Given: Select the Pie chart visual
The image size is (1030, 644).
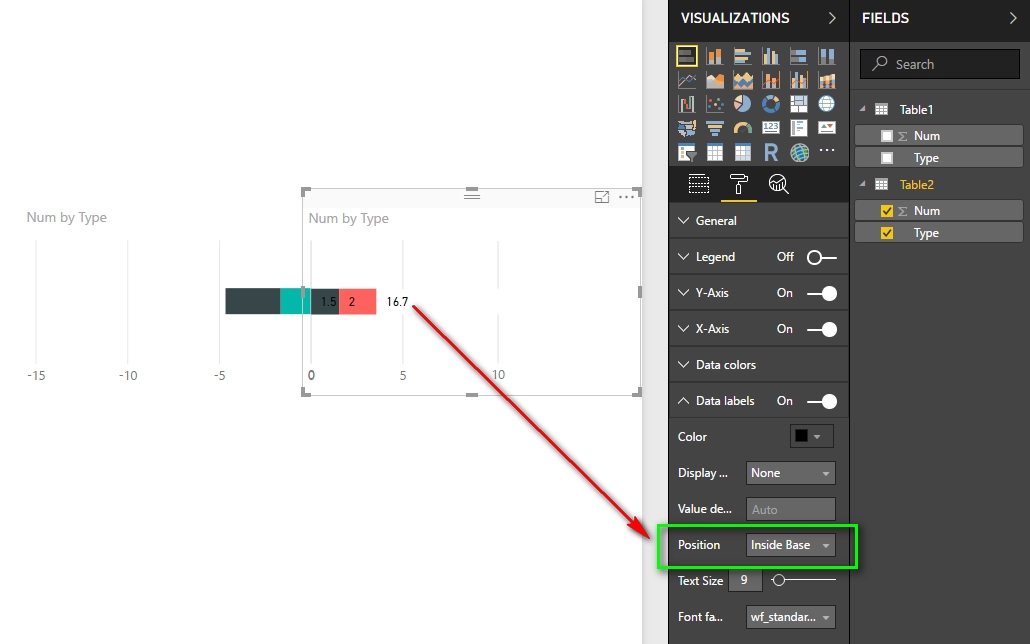Looking at the screenshot, I should click(743, 104).
